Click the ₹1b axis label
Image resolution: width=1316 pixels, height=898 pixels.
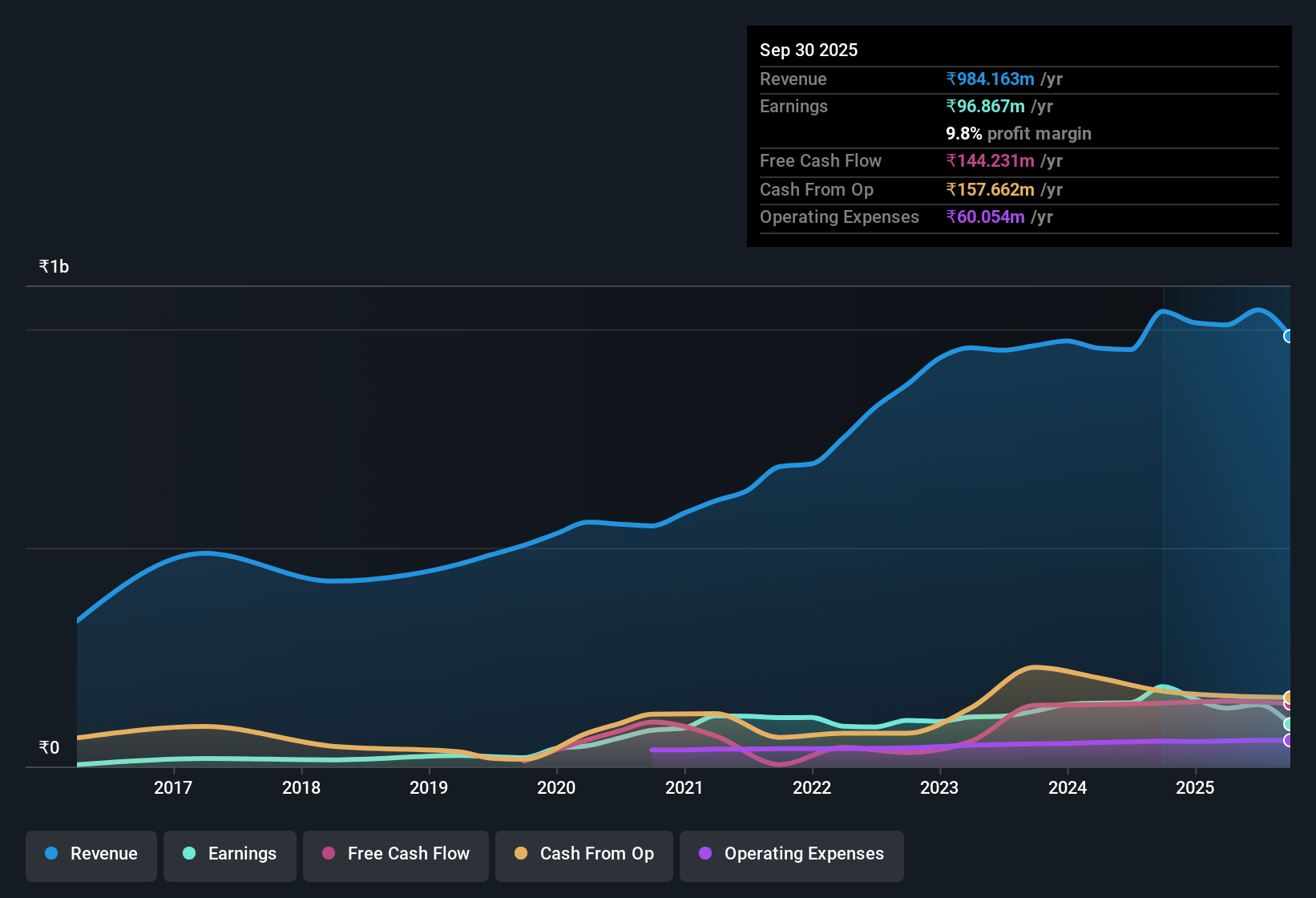pyautogui.click(x=53, y=265)
